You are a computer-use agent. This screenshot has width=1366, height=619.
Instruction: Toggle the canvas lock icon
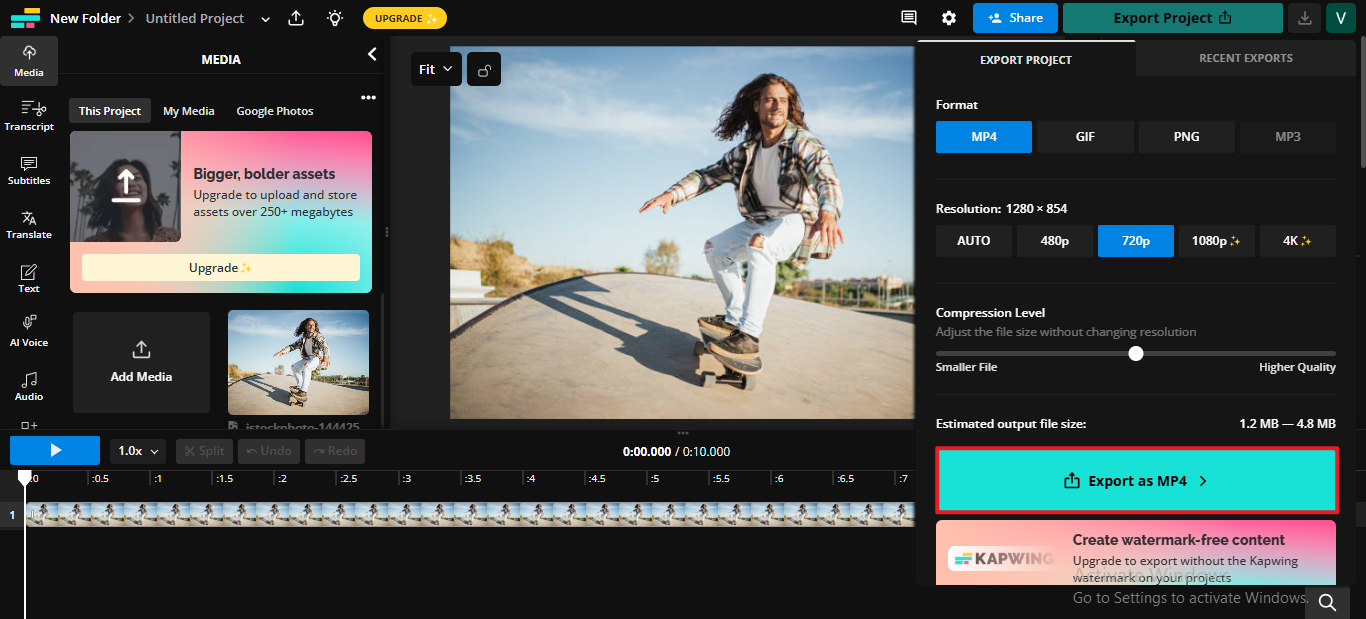click(x=484, y=68)
